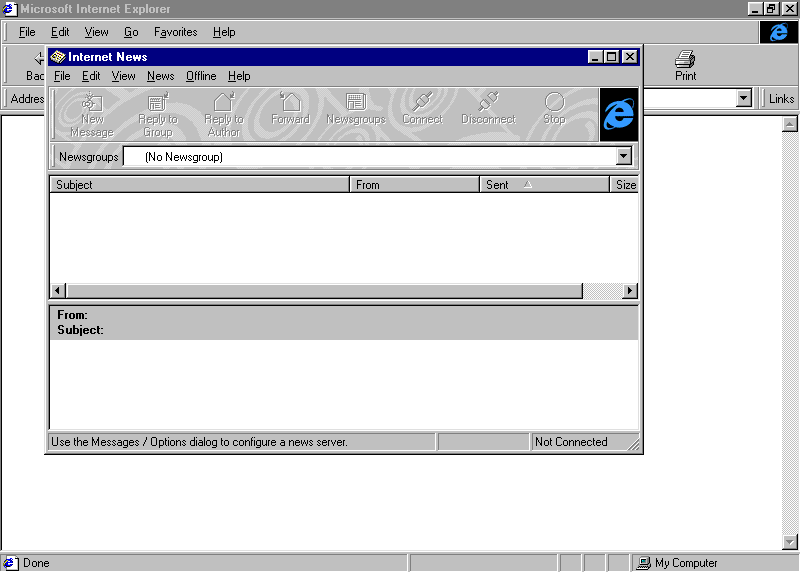Open Newsgroups toolbar icon

(x=356, y=109)
